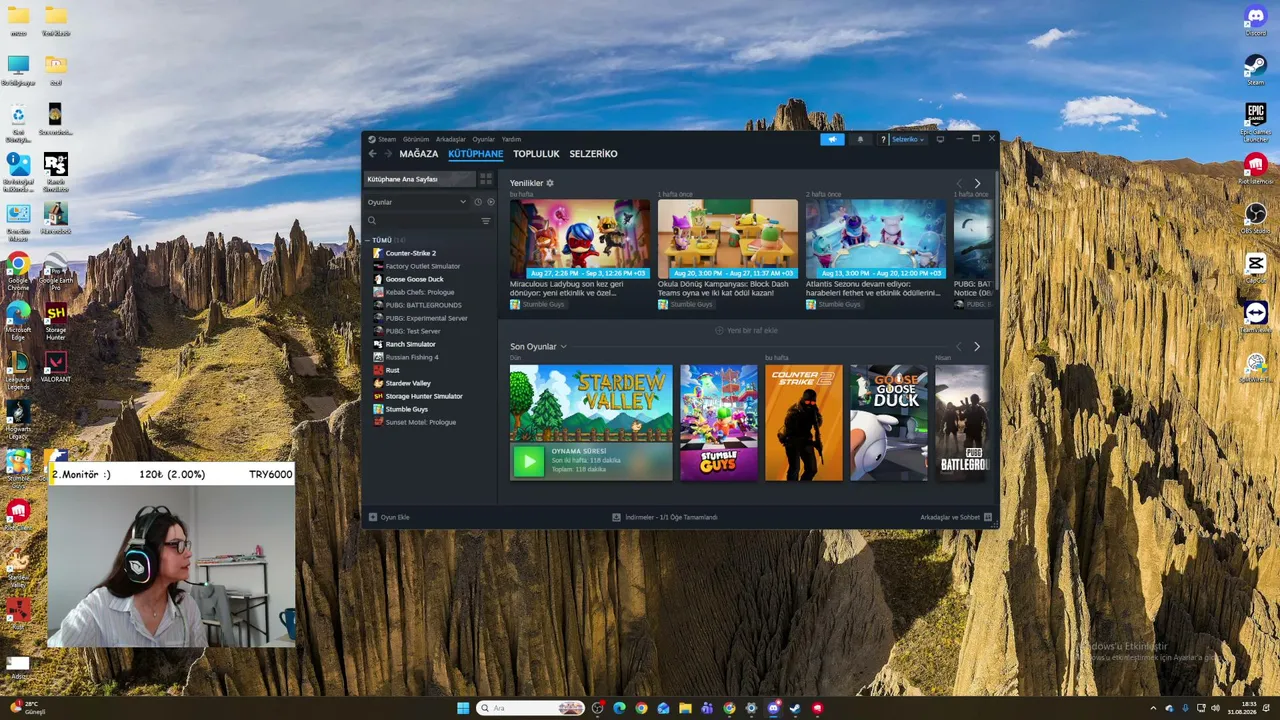This screenshot has width=1280, height=720.
Task: Click Kütüphane Ana Sayfası button
Action: pos(419,179)
